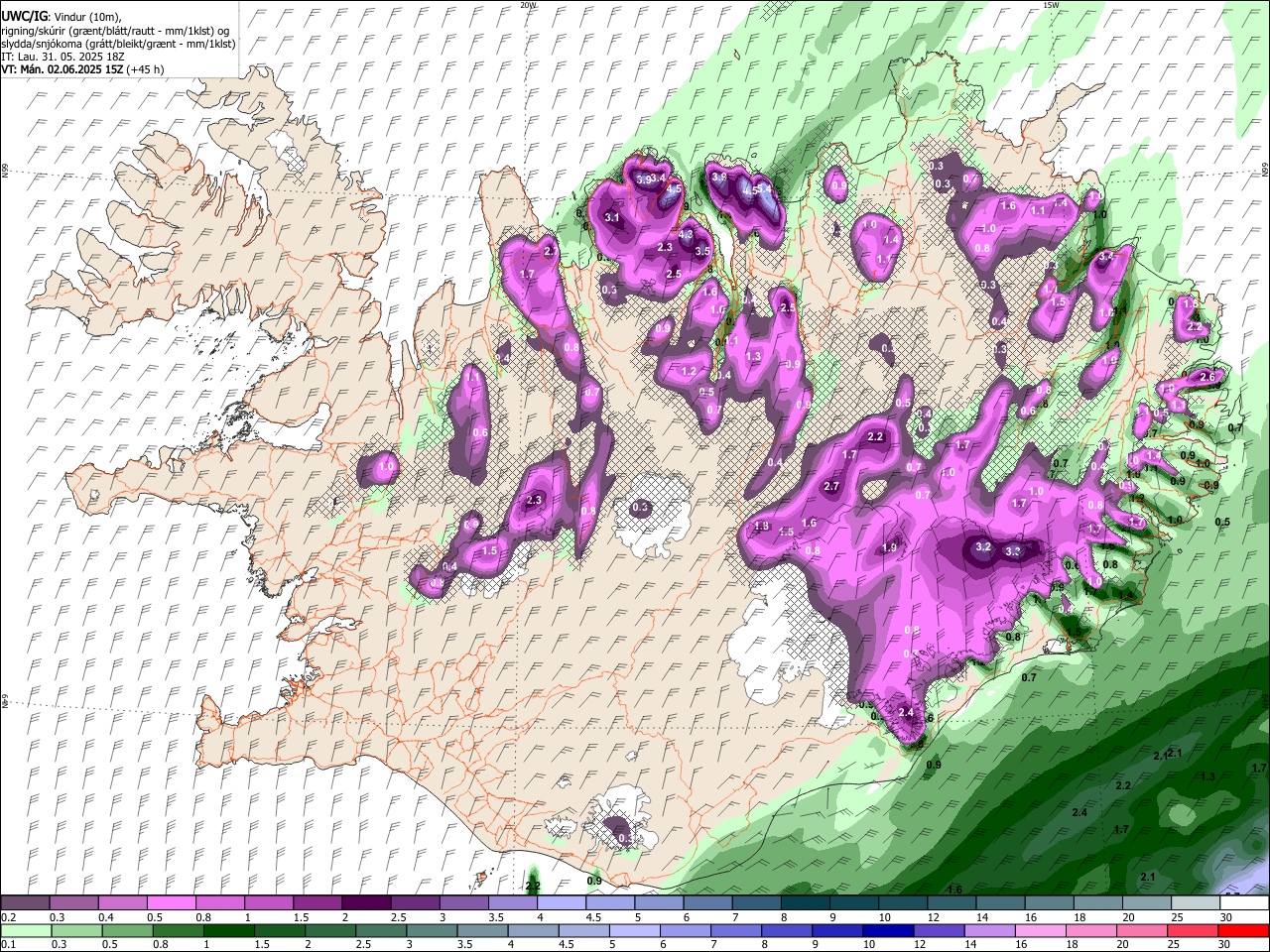The width and height of the screenshot is (1270, 952).
Task: Click the UWC/IG title in header box
Action: pyautogui.click(x=24, y=17)
